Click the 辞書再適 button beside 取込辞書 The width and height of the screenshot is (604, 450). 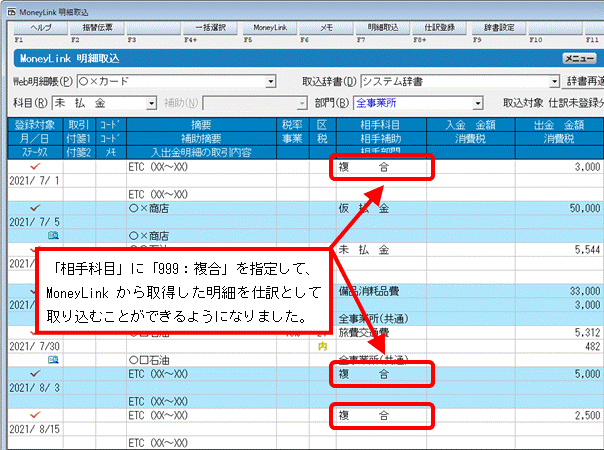click(585, 81)
